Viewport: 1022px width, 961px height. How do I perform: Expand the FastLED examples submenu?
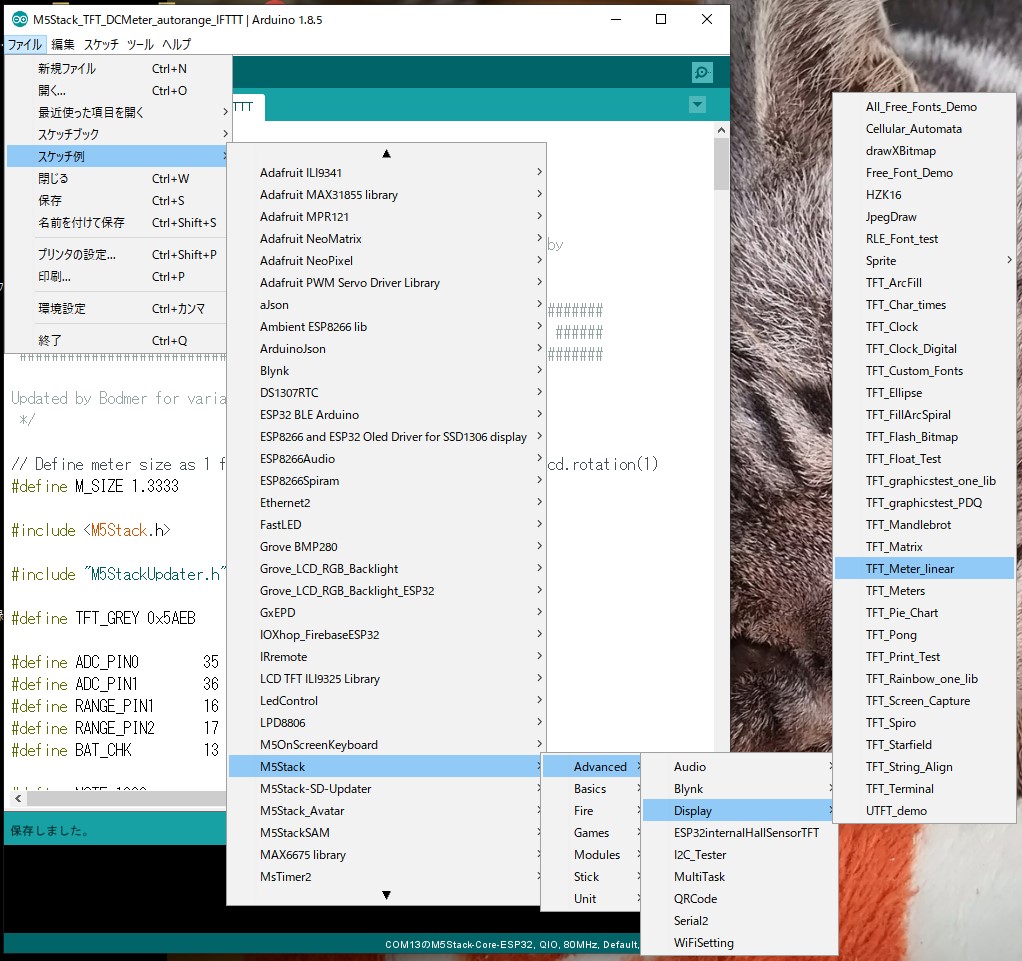pos(281,524)
